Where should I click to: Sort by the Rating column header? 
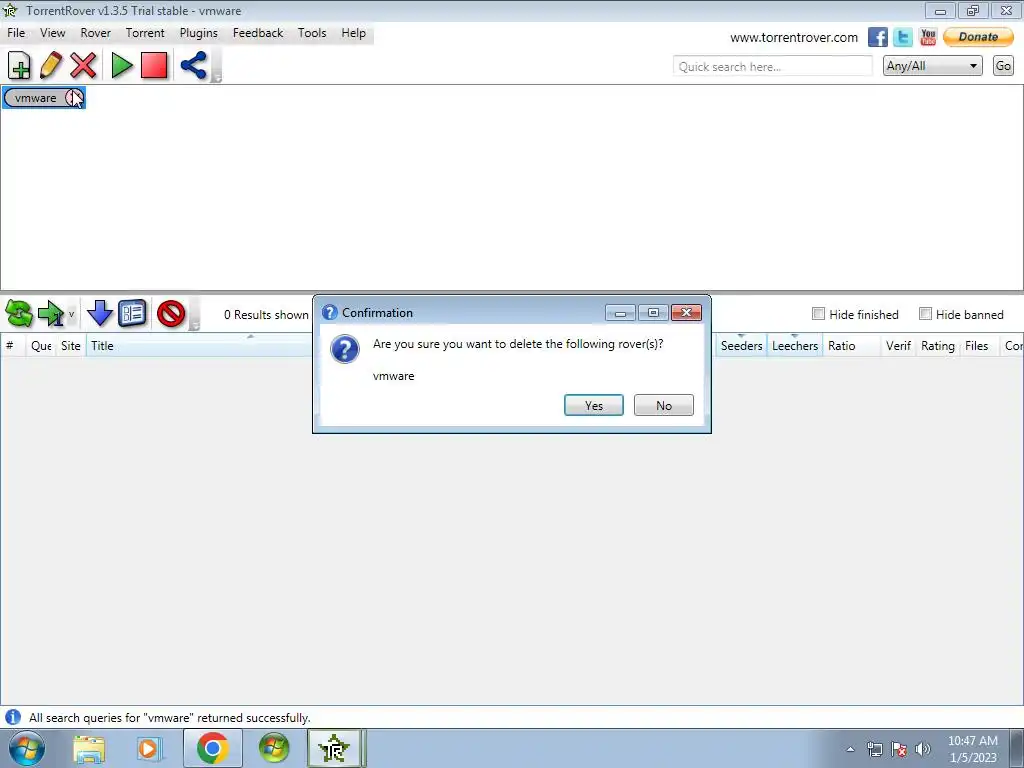pos(938,346)
